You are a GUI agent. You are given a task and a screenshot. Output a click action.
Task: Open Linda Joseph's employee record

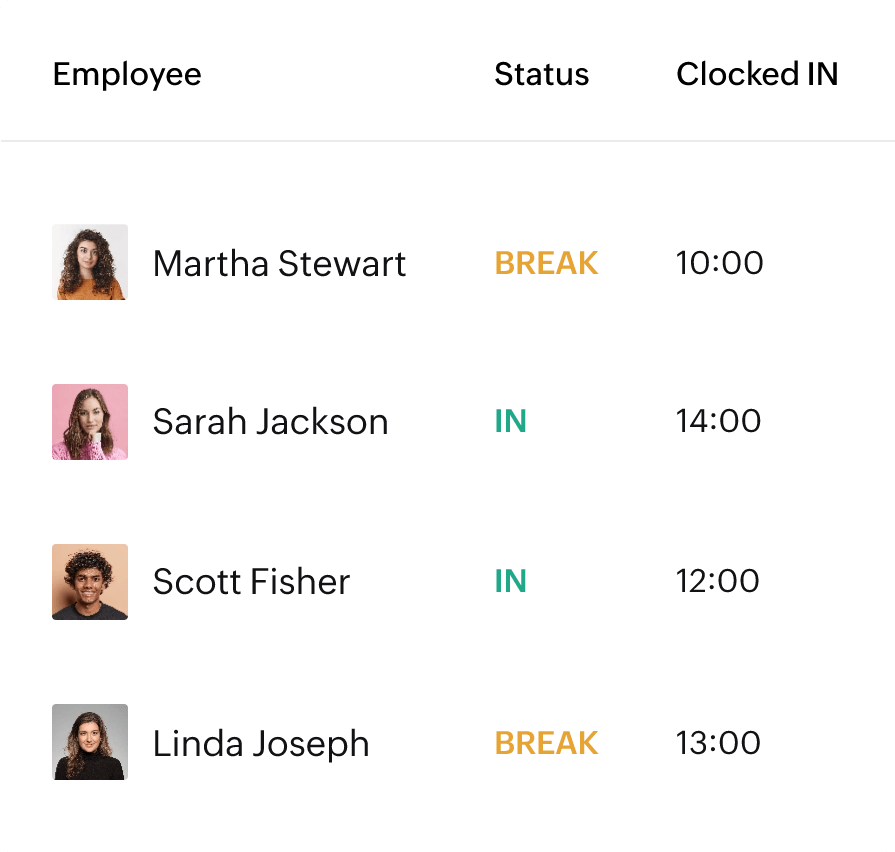pos(260,742)
